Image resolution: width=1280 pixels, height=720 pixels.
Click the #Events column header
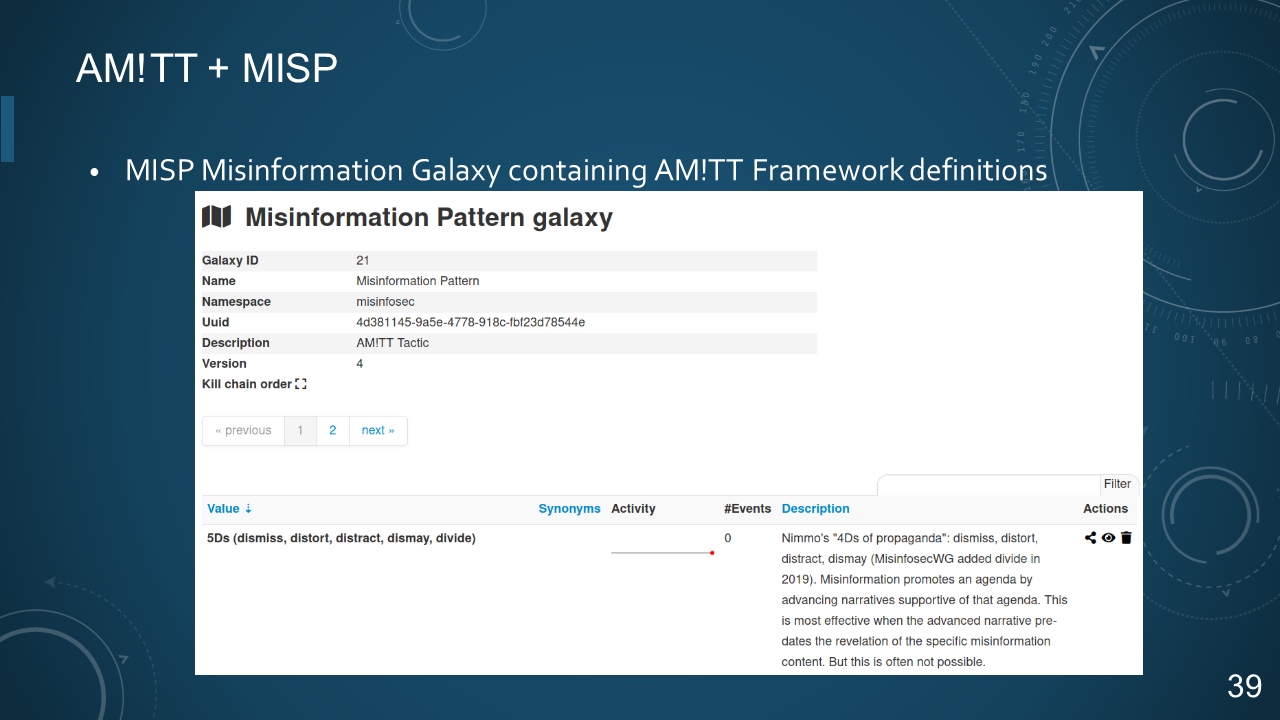click(x=748, y=509)
